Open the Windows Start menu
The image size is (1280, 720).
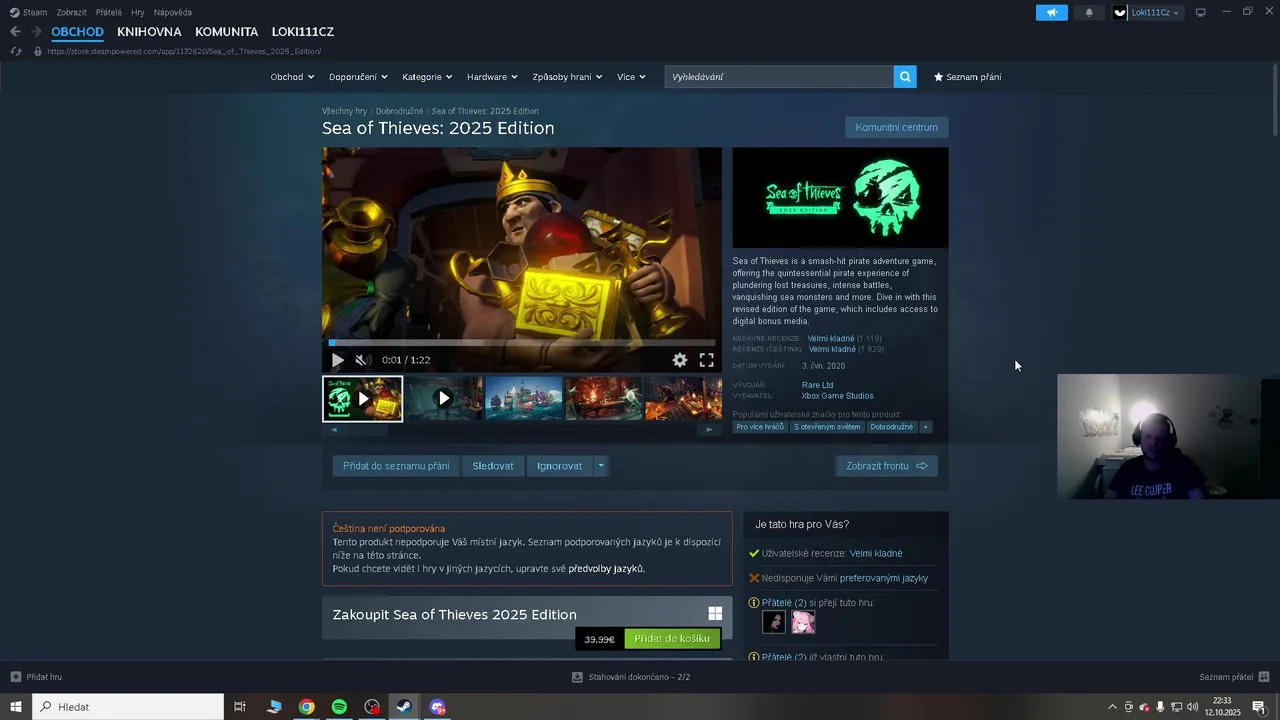[16, 707]
